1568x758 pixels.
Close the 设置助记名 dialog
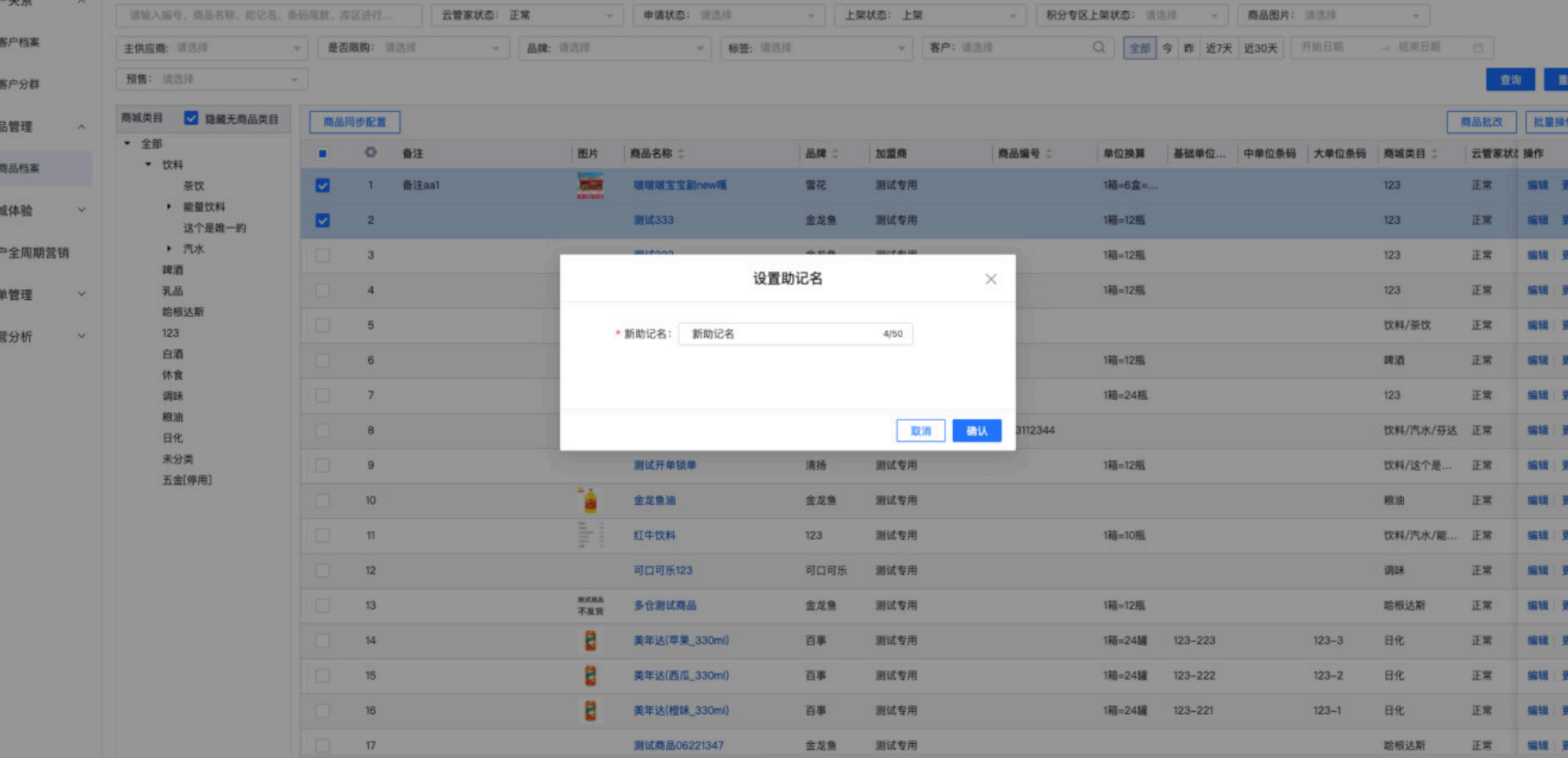pos(991,280)
